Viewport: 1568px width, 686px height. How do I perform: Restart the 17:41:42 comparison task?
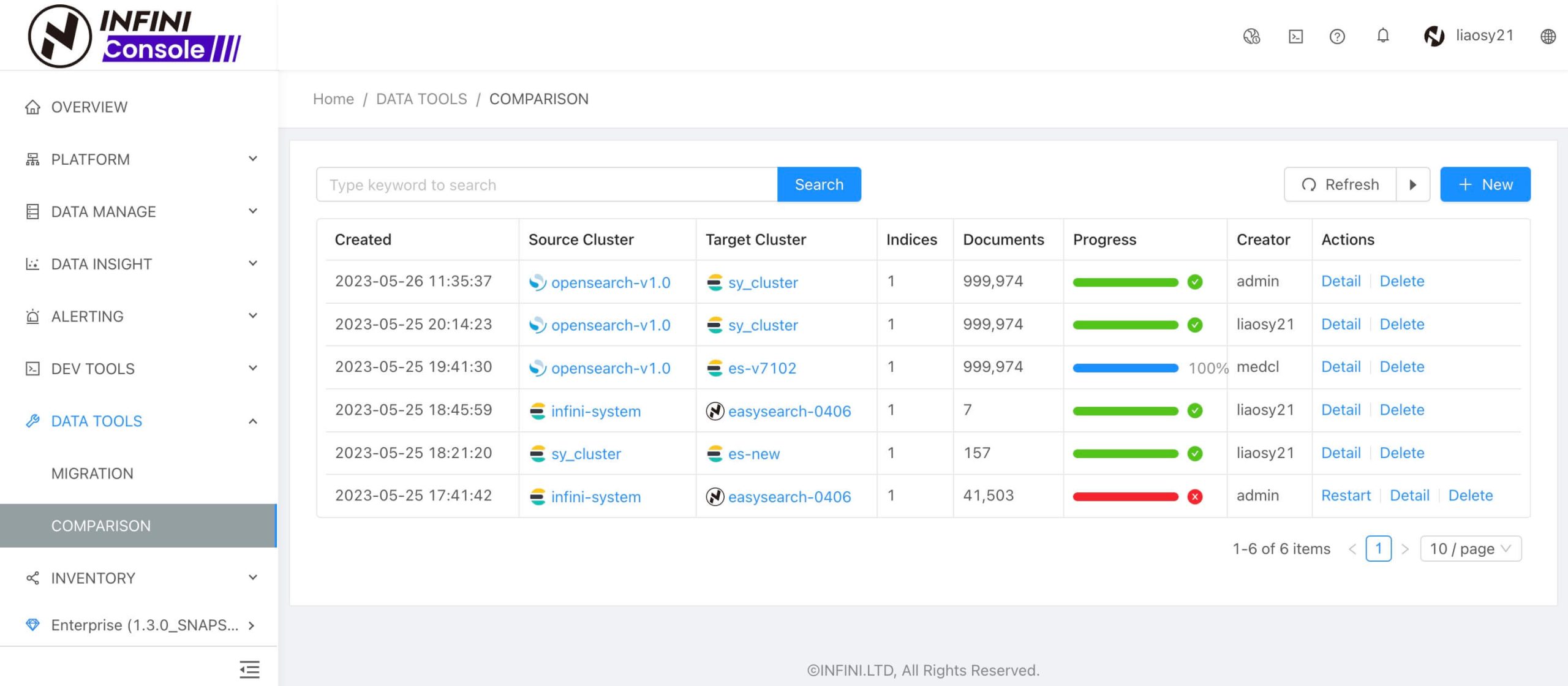click(x=1346, y=496)
